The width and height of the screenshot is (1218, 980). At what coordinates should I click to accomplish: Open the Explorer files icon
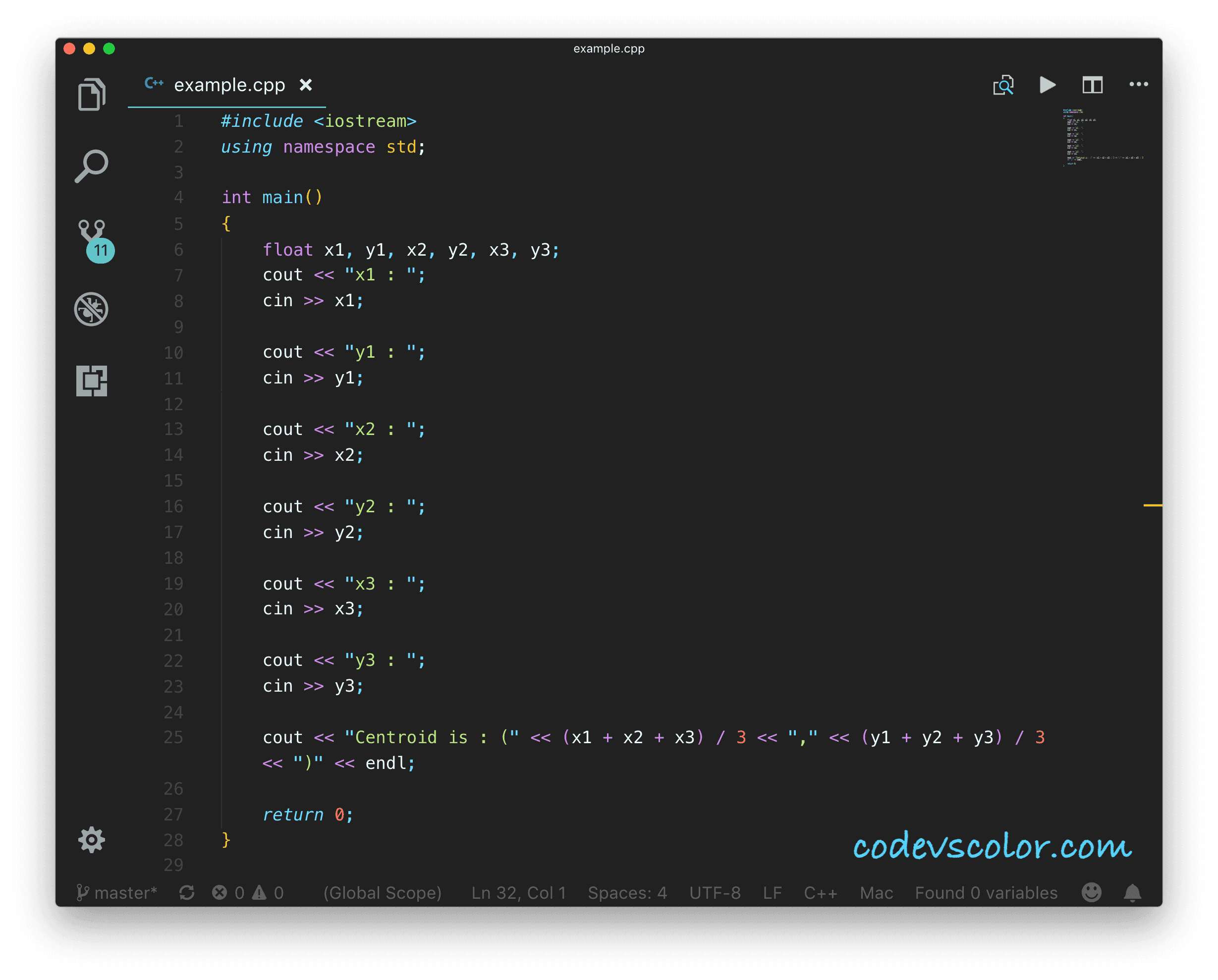91,94
